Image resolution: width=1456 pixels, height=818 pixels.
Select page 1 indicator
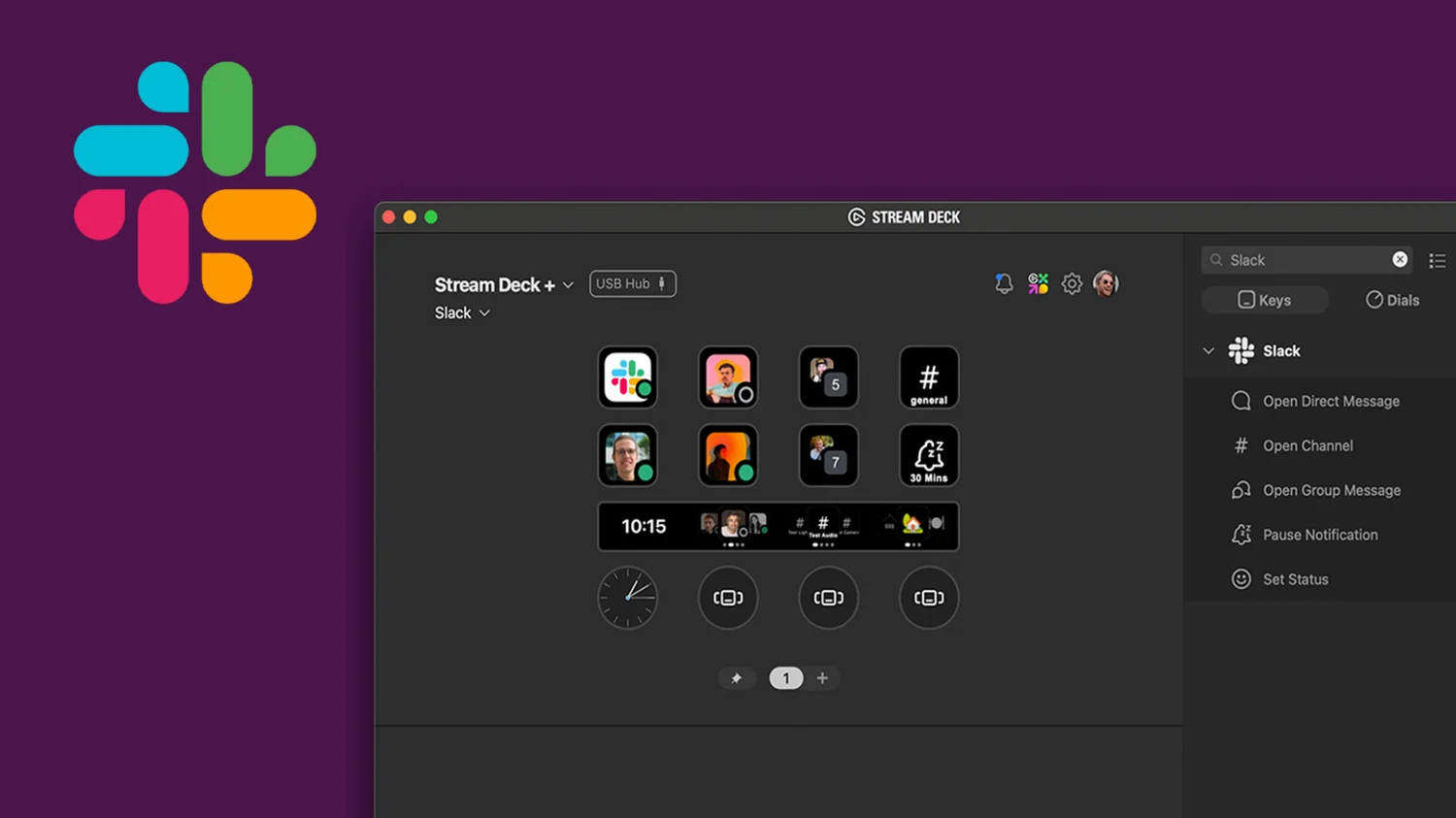pyautogui.click(x=786, y=678)
